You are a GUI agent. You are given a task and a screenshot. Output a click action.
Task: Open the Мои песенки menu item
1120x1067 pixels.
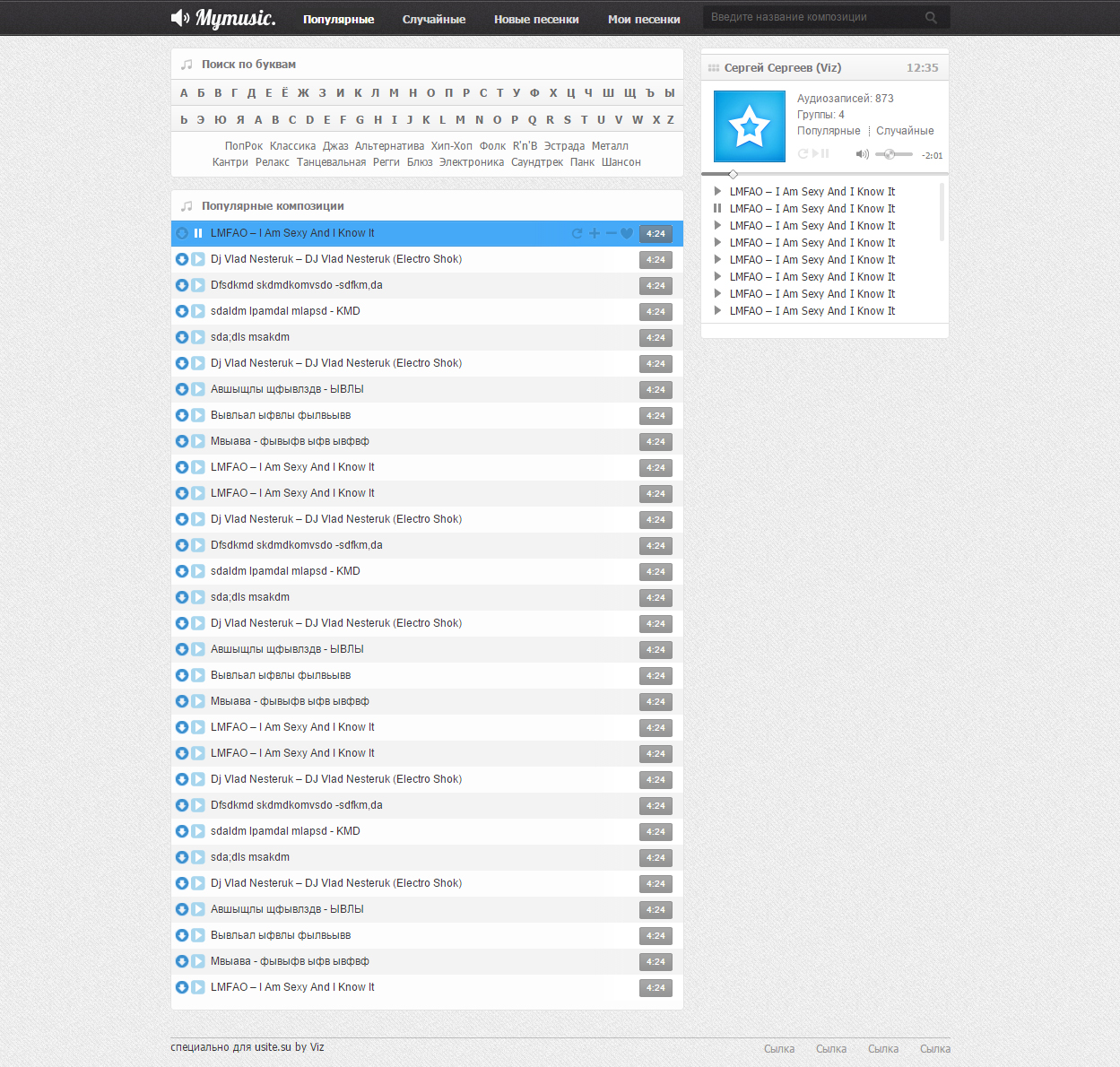coord(644,19)
